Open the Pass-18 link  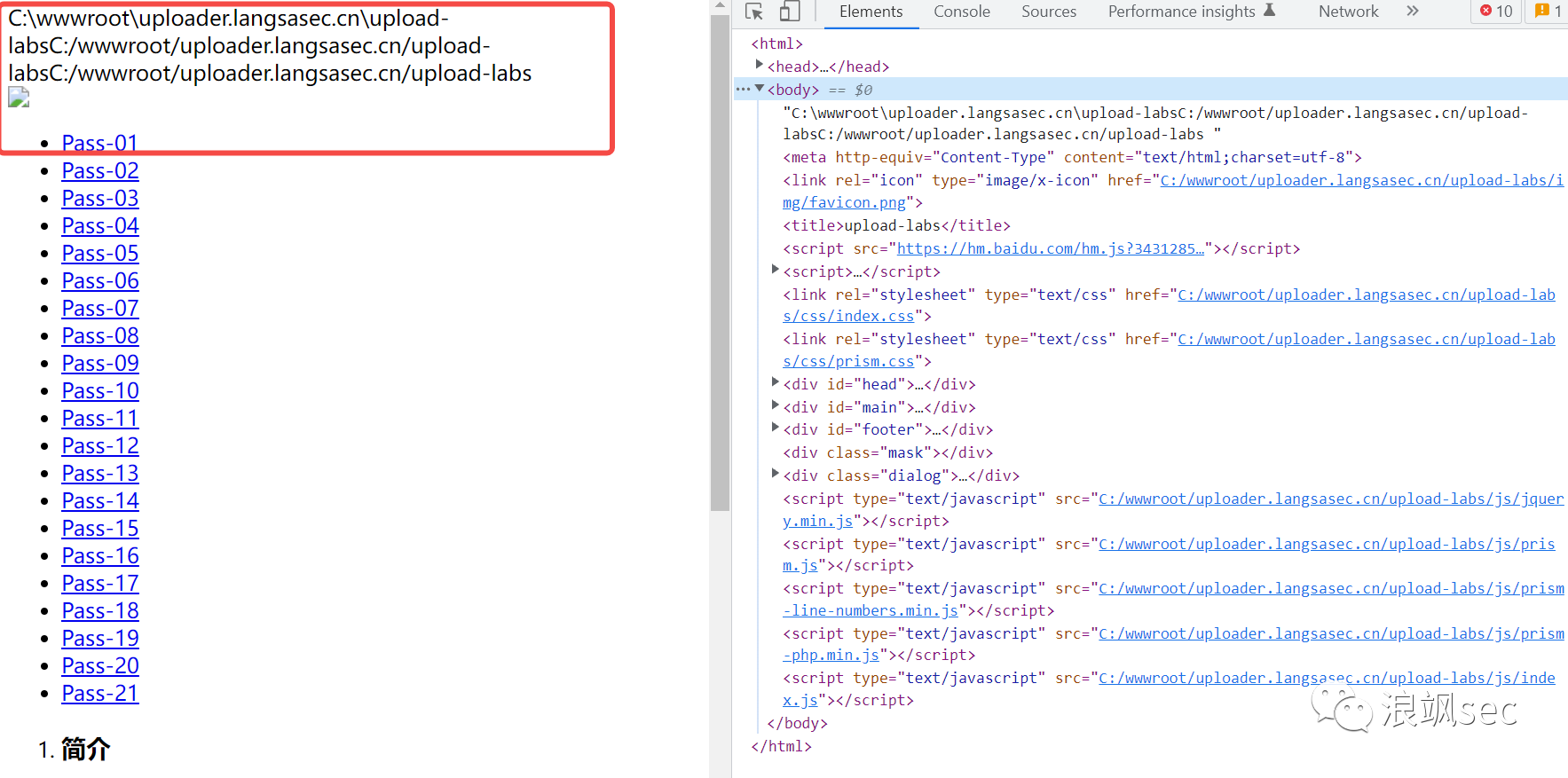pos(100,610)
